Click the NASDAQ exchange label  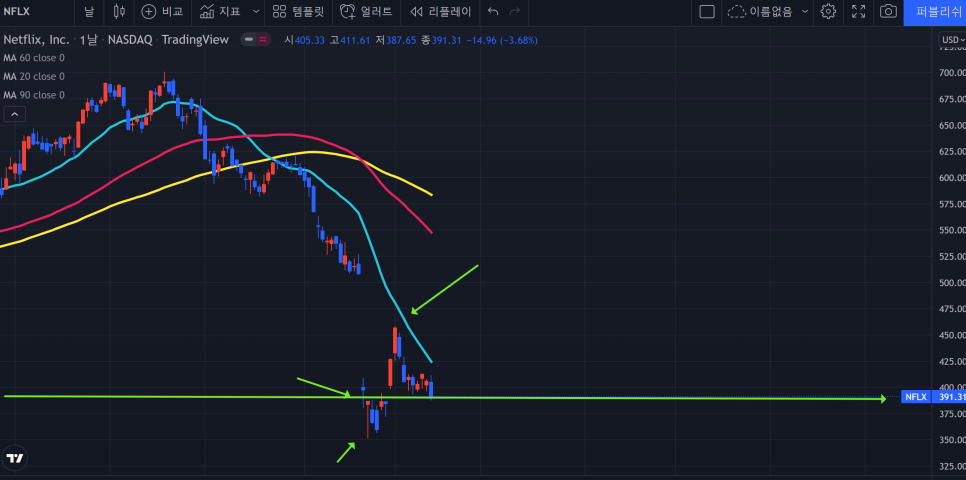[x=130, y=39]
